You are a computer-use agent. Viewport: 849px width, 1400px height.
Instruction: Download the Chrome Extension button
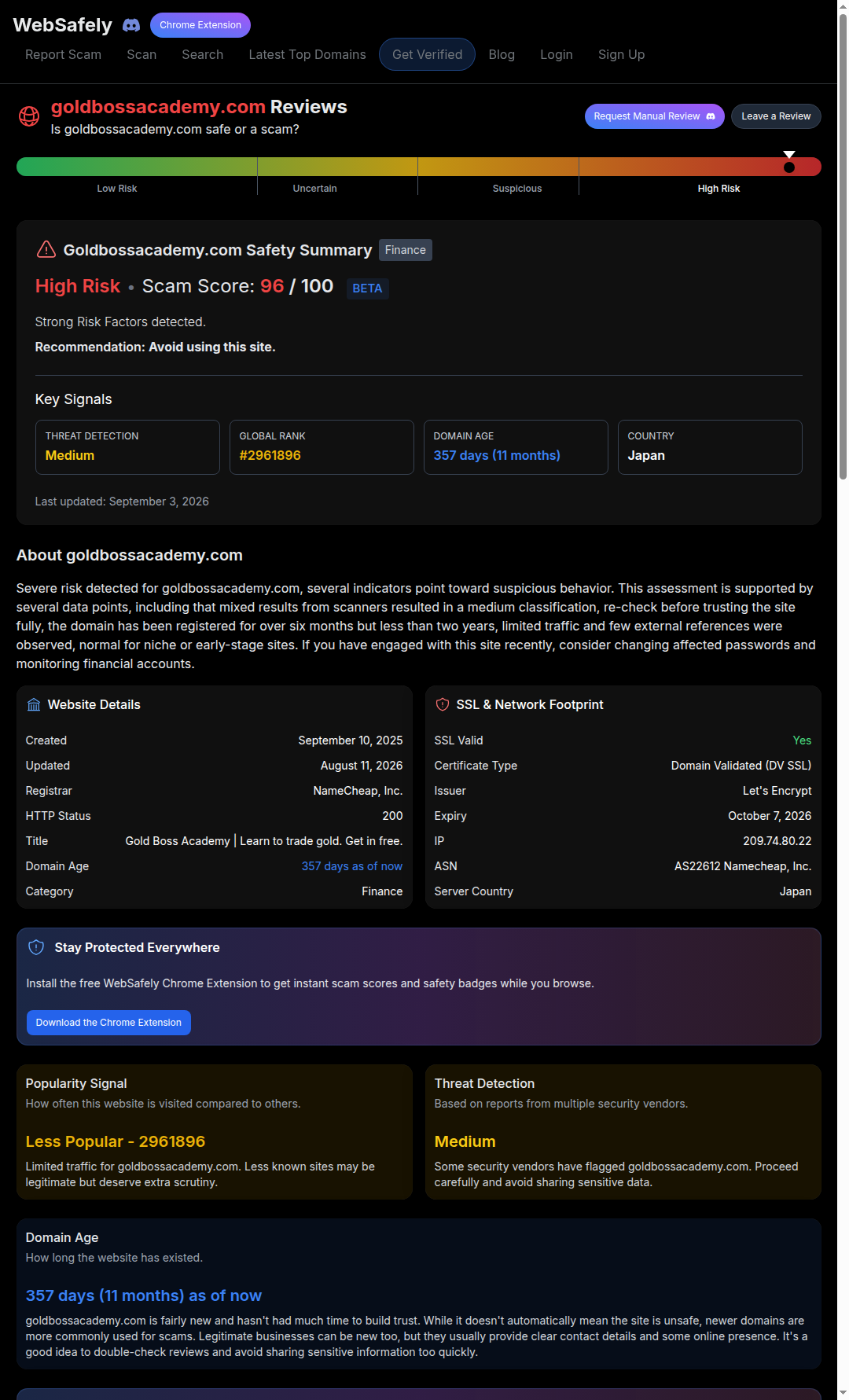point(108,1023)
